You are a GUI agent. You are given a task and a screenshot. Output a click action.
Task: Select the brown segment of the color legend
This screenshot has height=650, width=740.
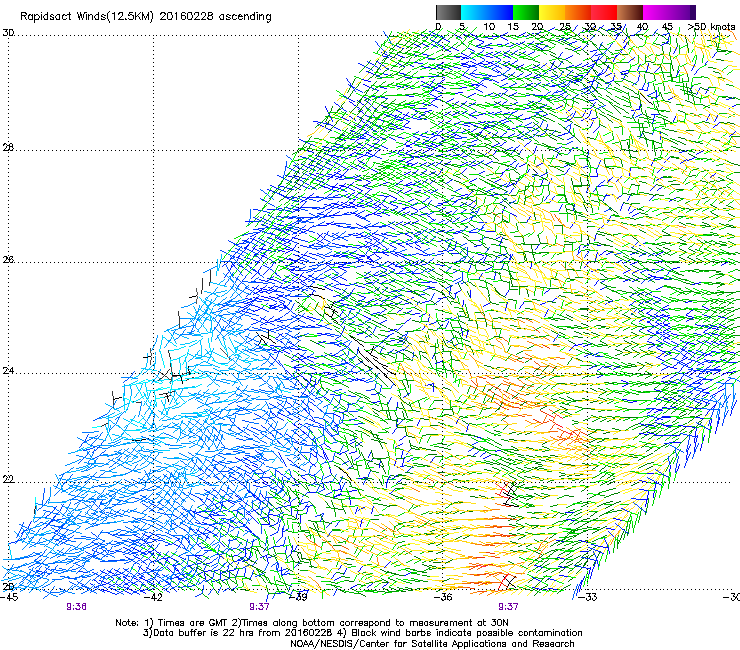coord(630,12)
